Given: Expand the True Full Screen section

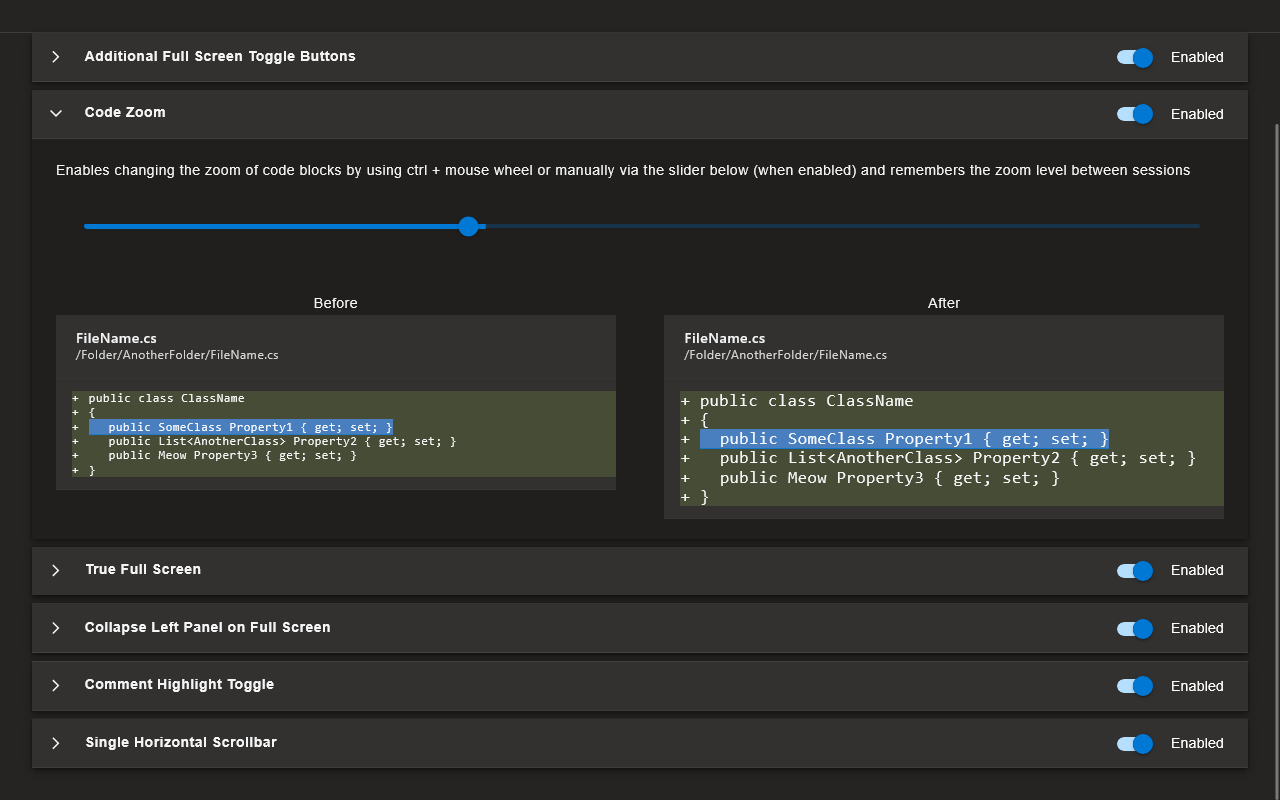Looking at the screenshot, I should click(x=56, y=570).
